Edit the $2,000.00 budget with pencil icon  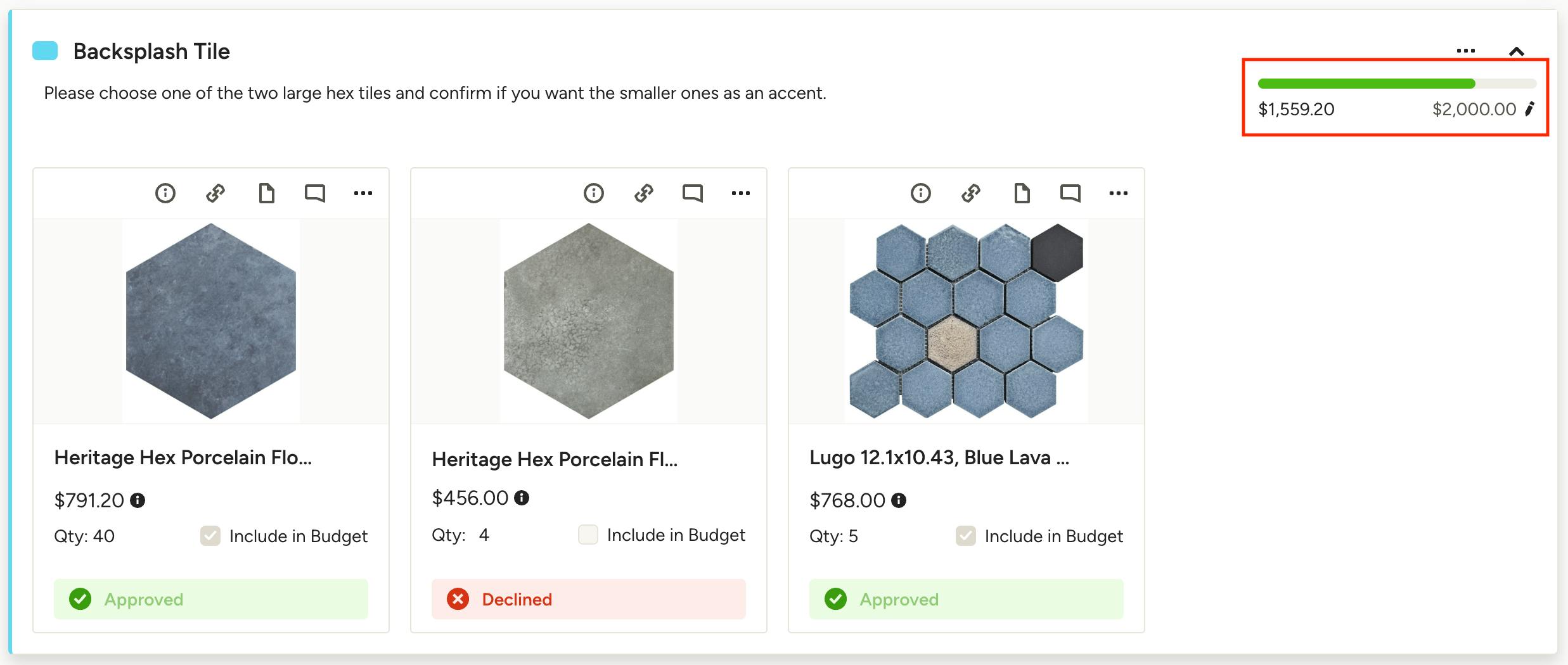1530,109
